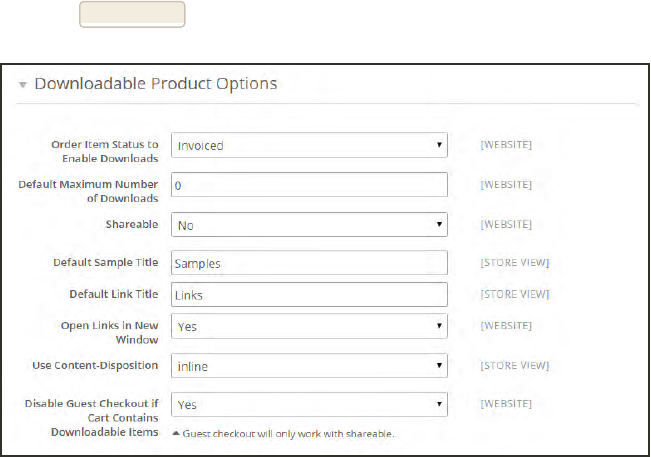The width and height of the screenshot is (651, 457).
Task: Click the Default Link Title field
Action: [308, 295]
